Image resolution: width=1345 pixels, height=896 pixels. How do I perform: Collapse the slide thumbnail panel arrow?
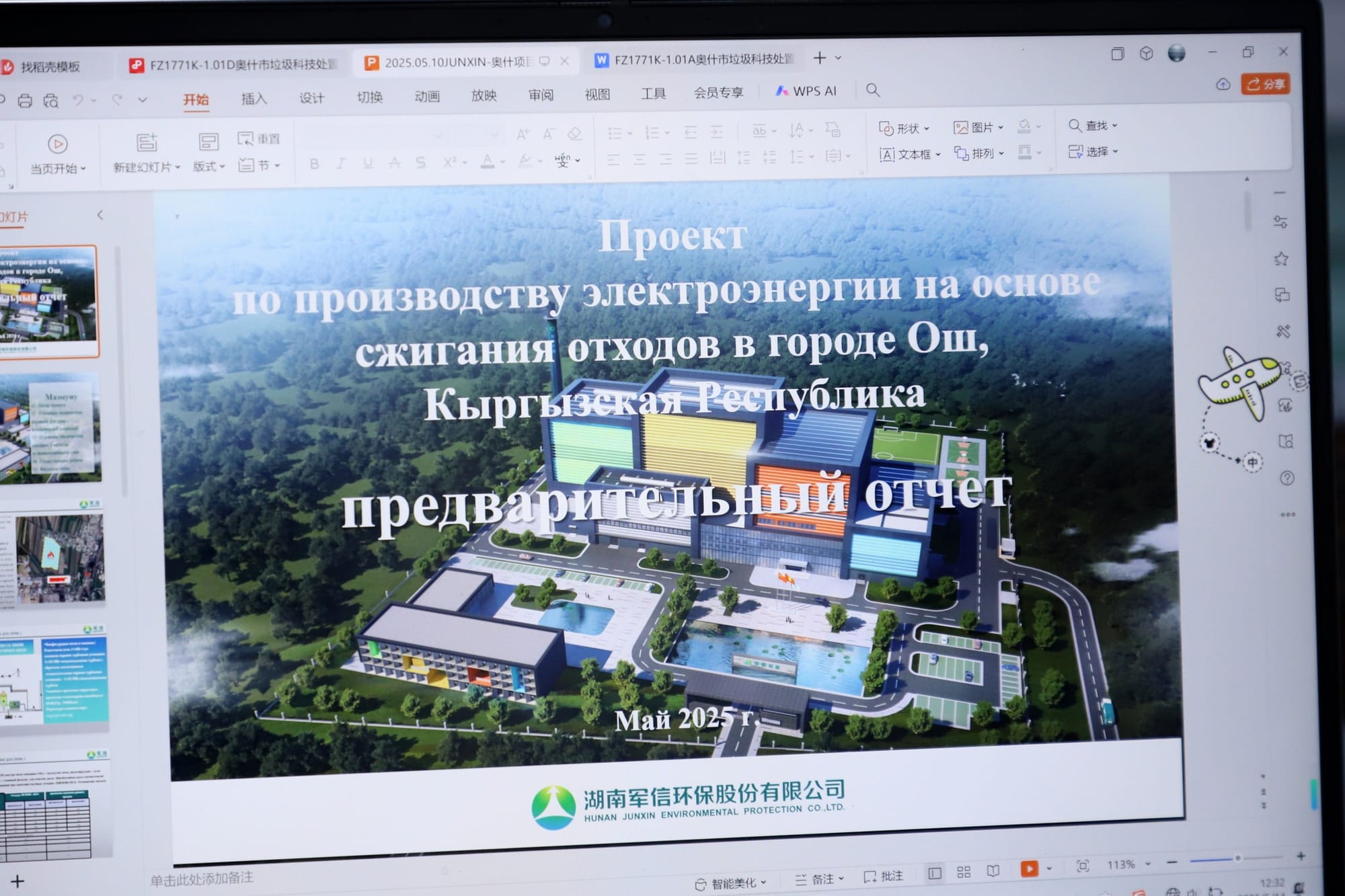100,215
